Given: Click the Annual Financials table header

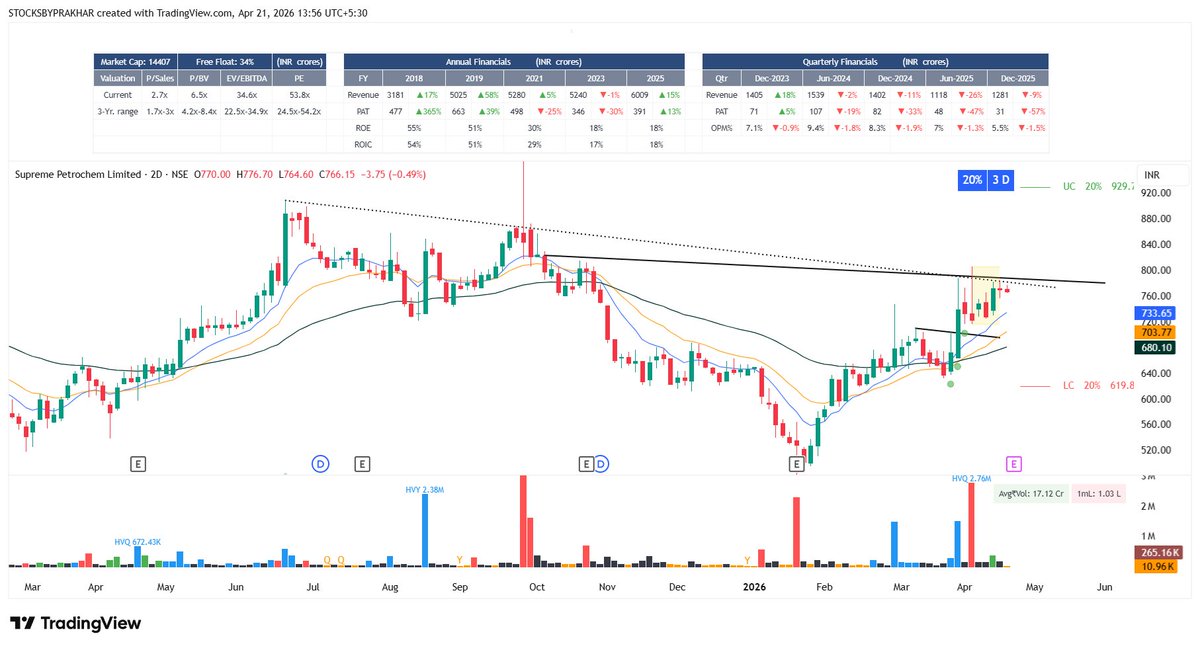Looking at the screenshot, I should point(516,61).
